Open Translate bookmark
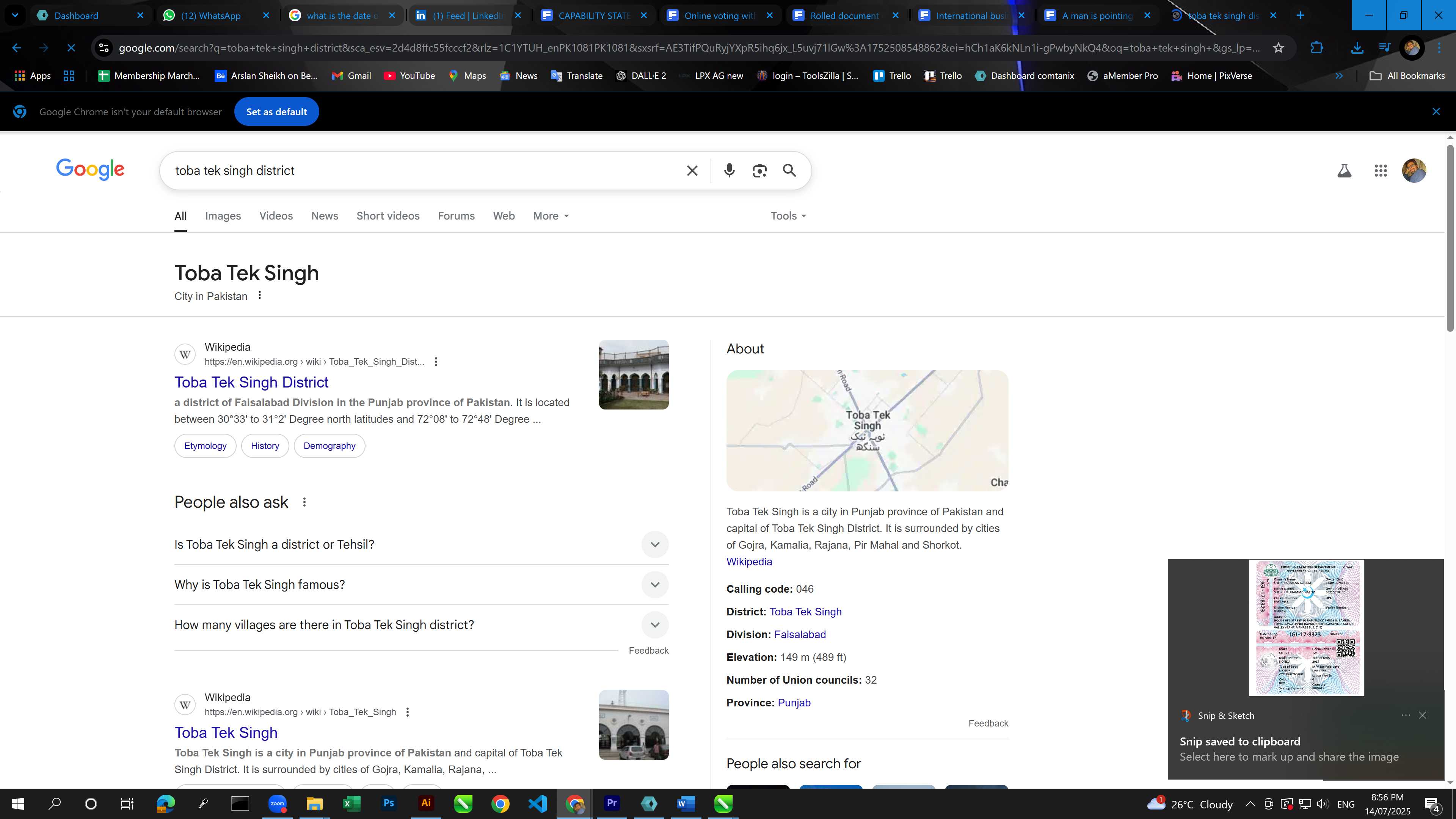This screenshot has width=1456, height=819. [576, 76]
